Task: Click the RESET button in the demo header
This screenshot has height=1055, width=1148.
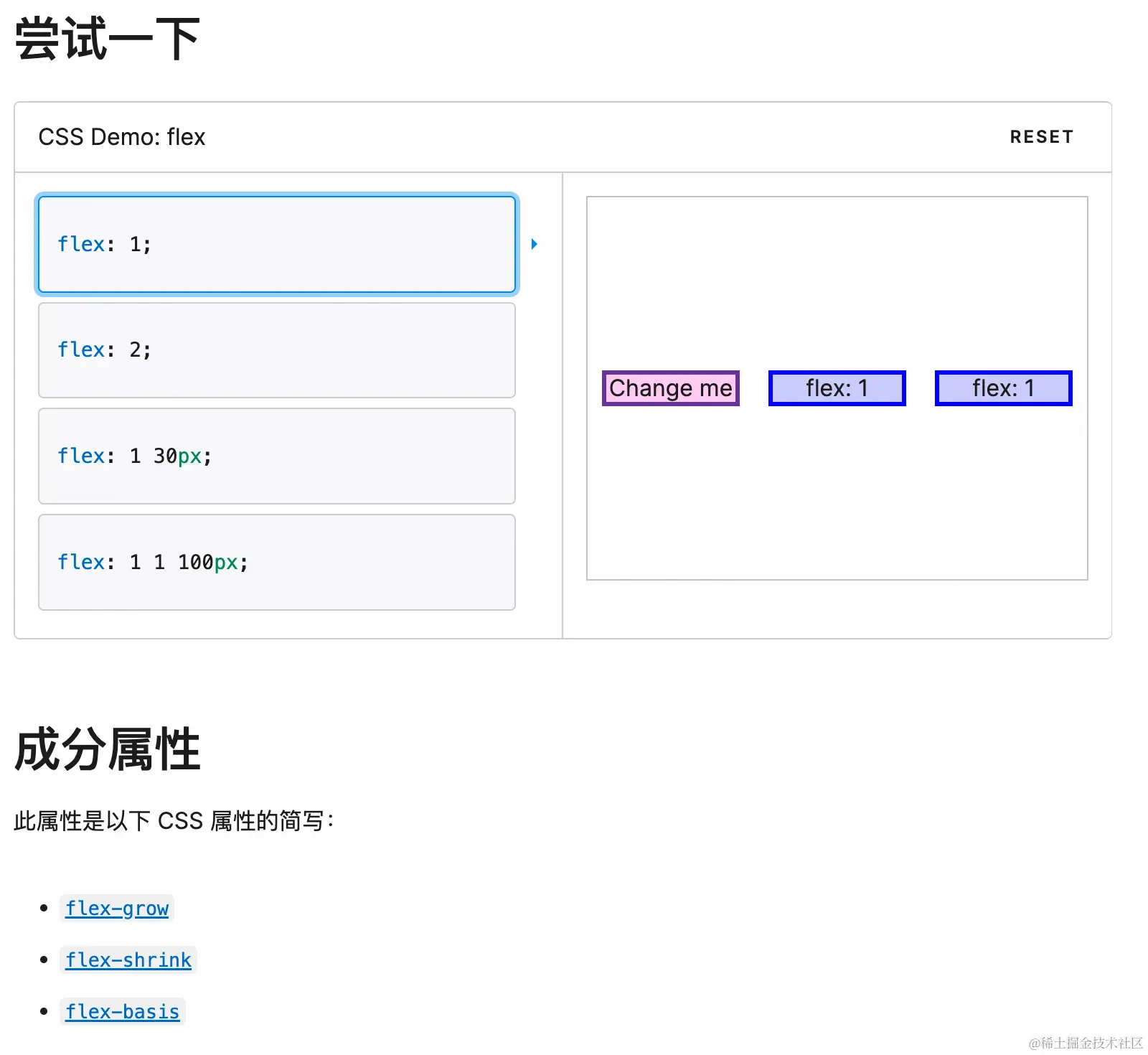Action: point(1041,137)
